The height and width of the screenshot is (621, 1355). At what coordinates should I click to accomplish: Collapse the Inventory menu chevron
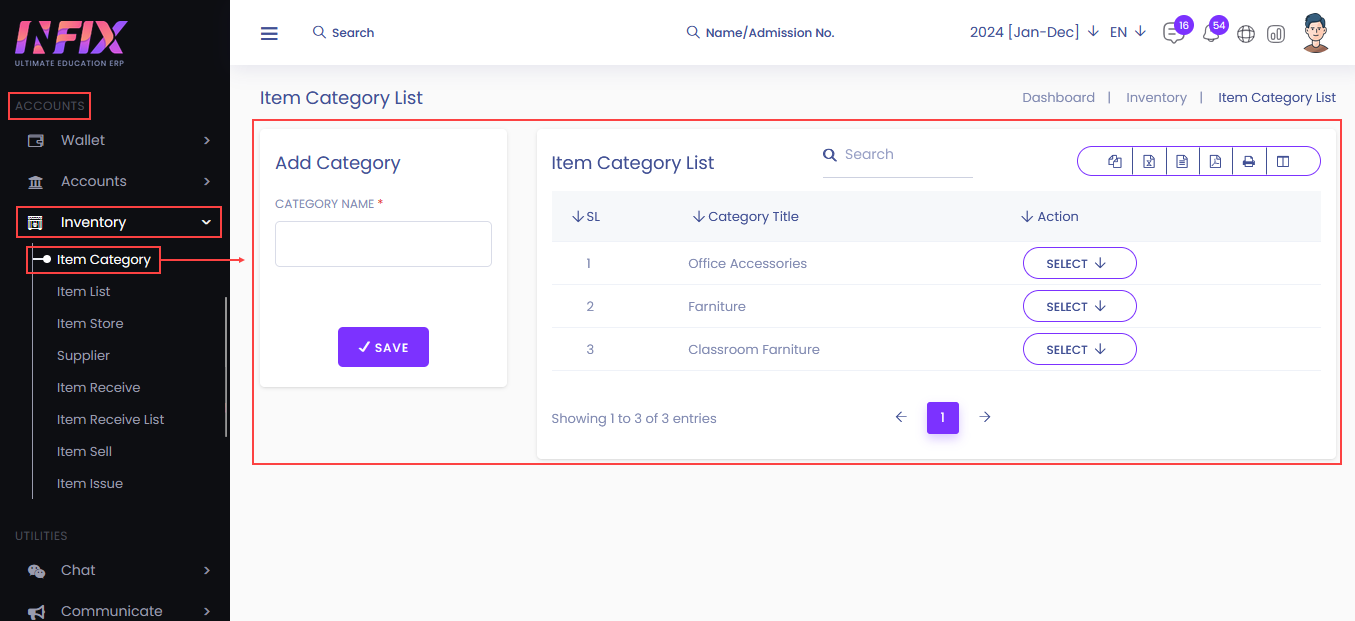[207, 222]
